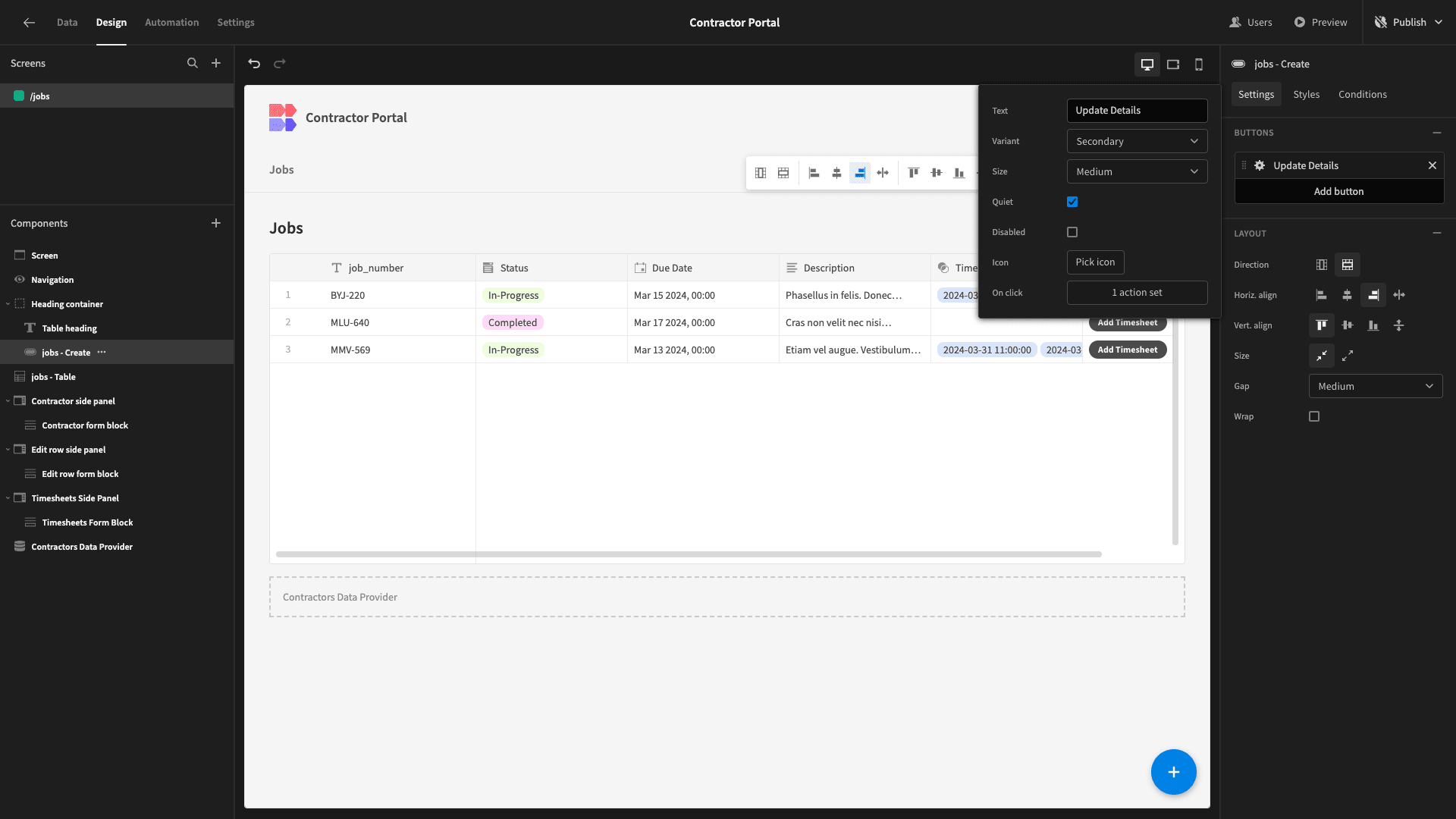Collapse the Contractor side panel tree item
The height and width of the screenshot is (819, 1456).
point(8,401)
